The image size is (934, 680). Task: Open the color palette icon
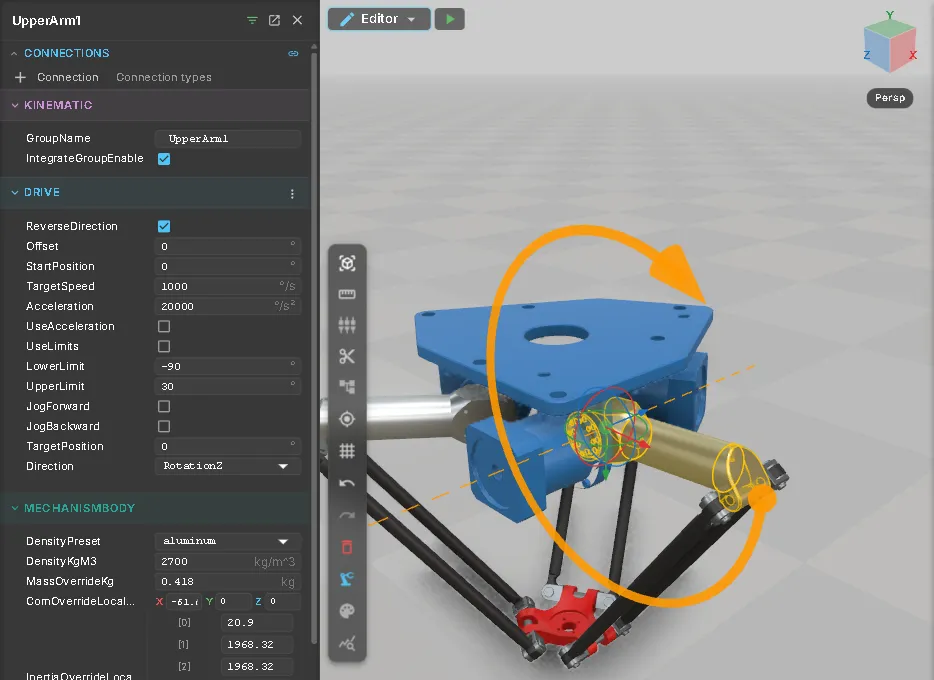click(x=347, y=610)
